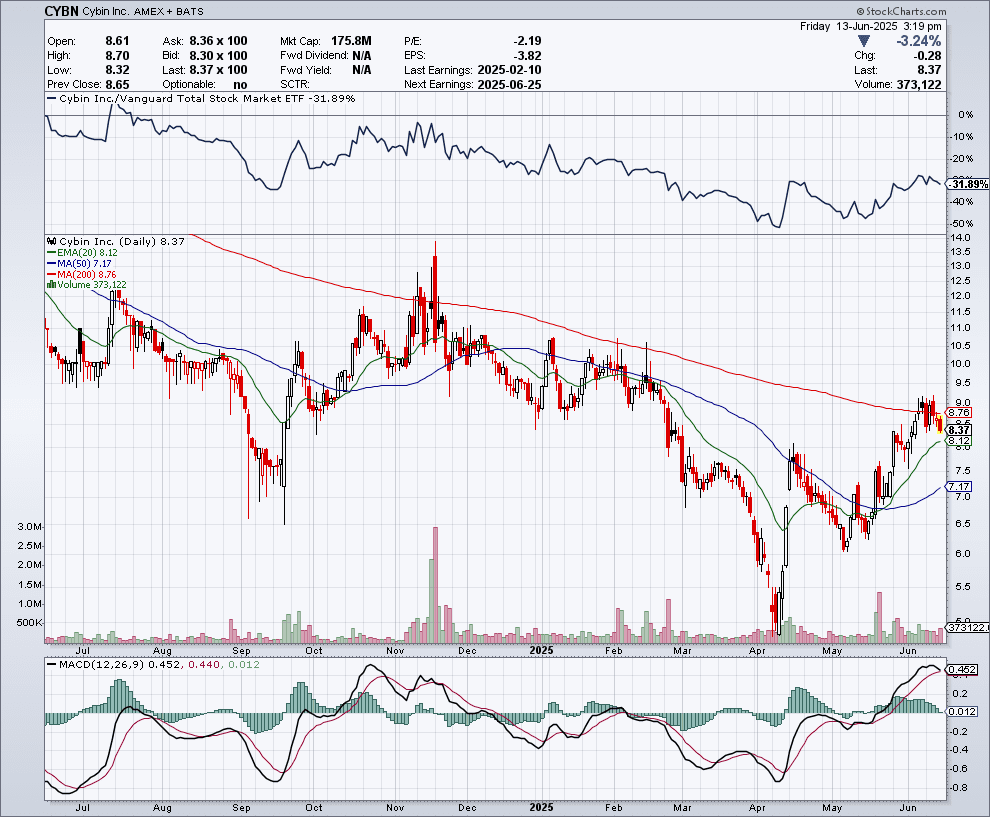Click the down-triangle change indicator icon

pos(864,41)
